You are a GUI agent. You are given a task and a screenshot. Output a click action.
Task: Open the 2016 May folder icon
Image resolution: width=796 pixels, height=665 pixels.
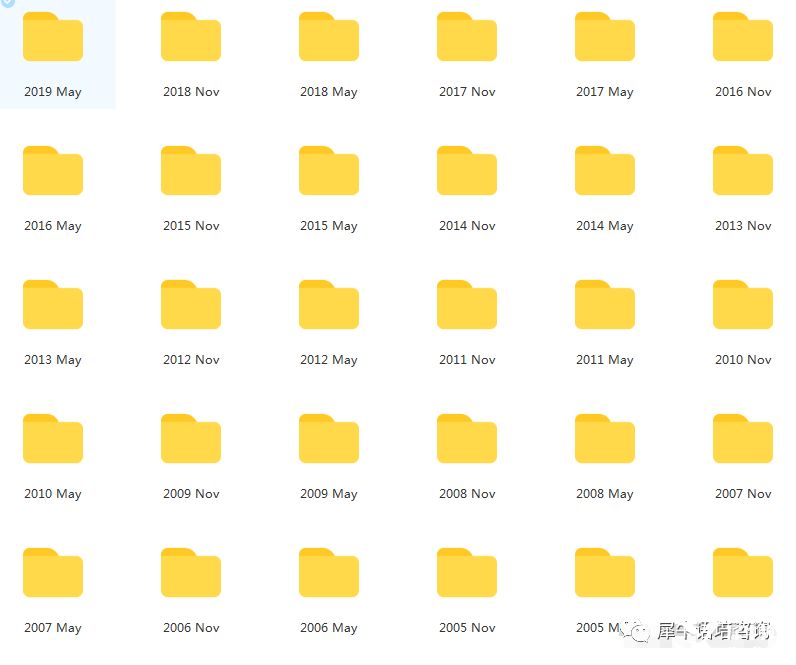[x=53, y=171]
